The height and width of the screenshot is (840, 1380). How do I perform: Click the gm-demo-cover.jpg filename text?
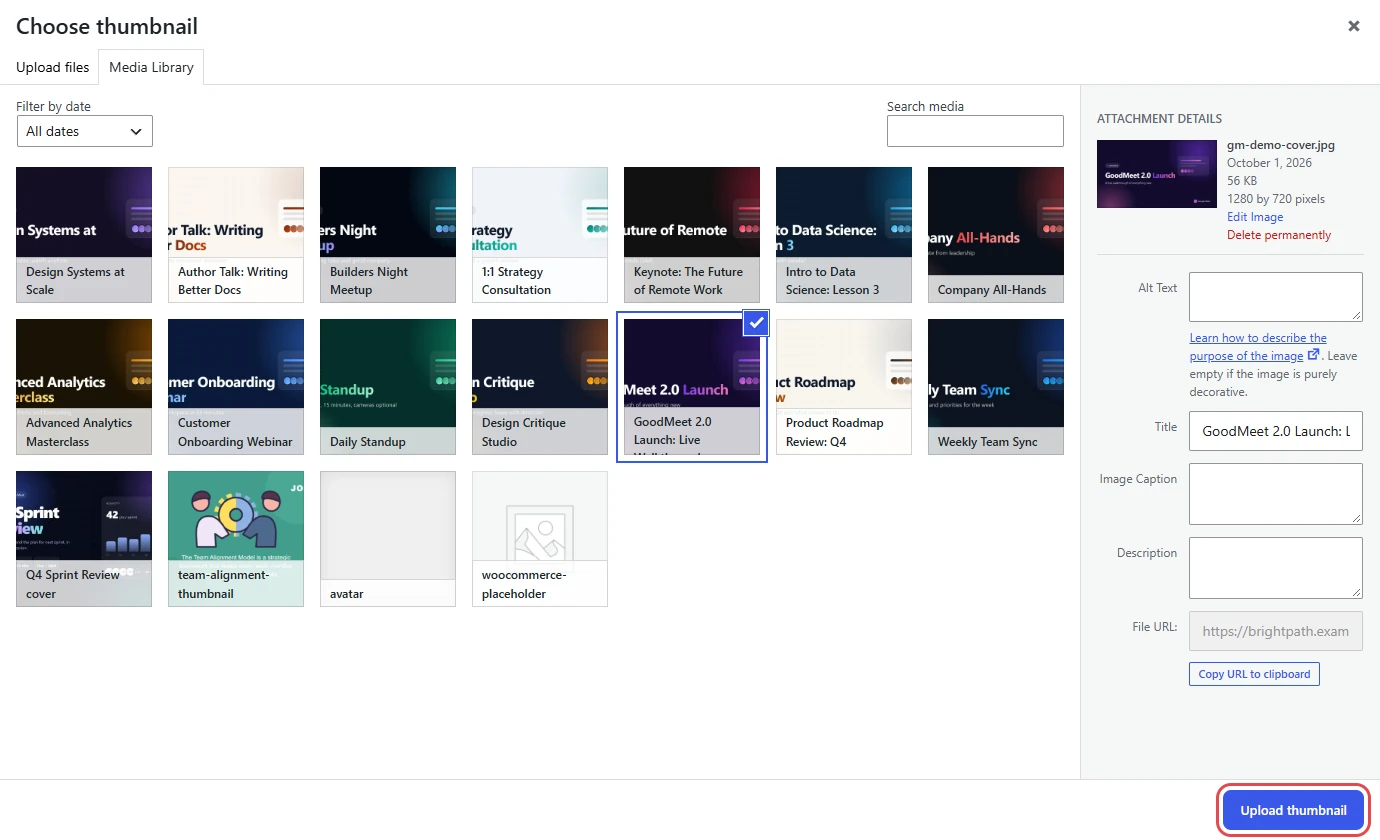pyautogui.click(x=1281, y=145)
